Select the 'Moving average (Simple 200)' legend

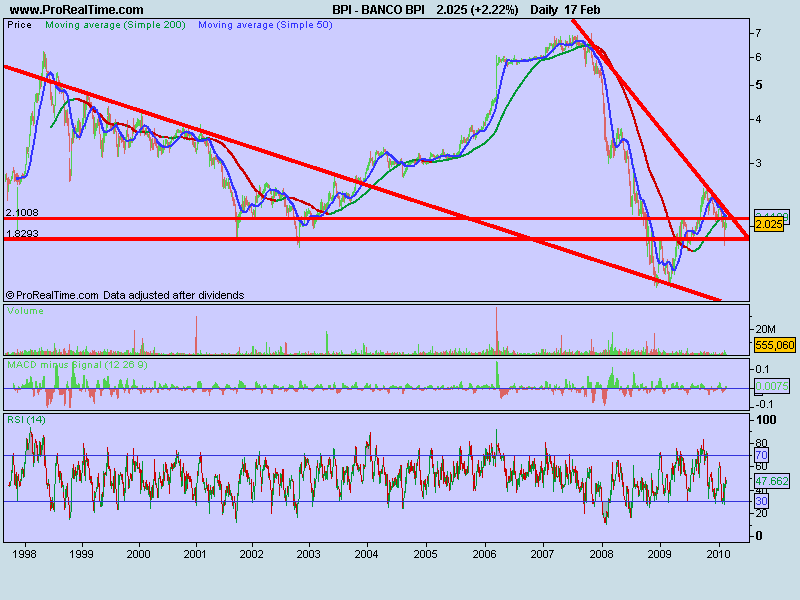click(115, 25)
